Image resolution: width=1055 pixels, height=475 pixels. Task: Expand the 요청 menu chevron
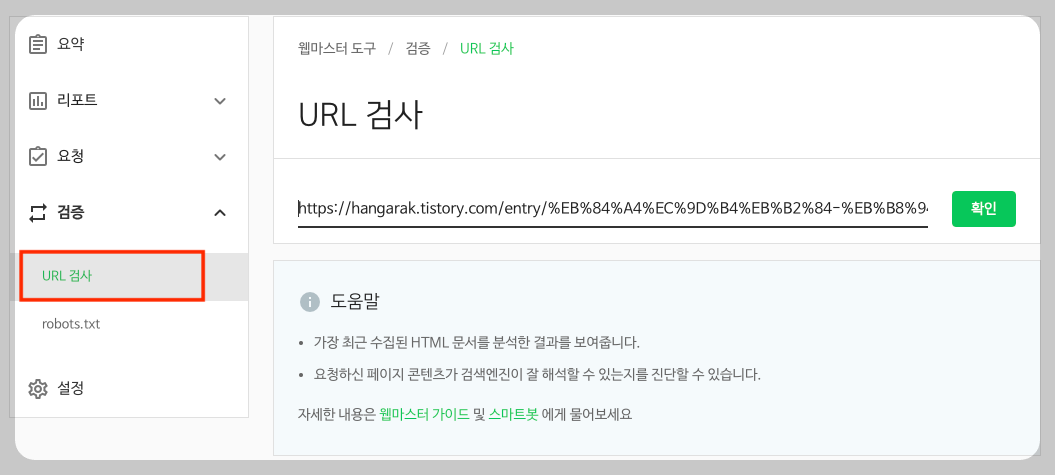click(x=219, y=157)
